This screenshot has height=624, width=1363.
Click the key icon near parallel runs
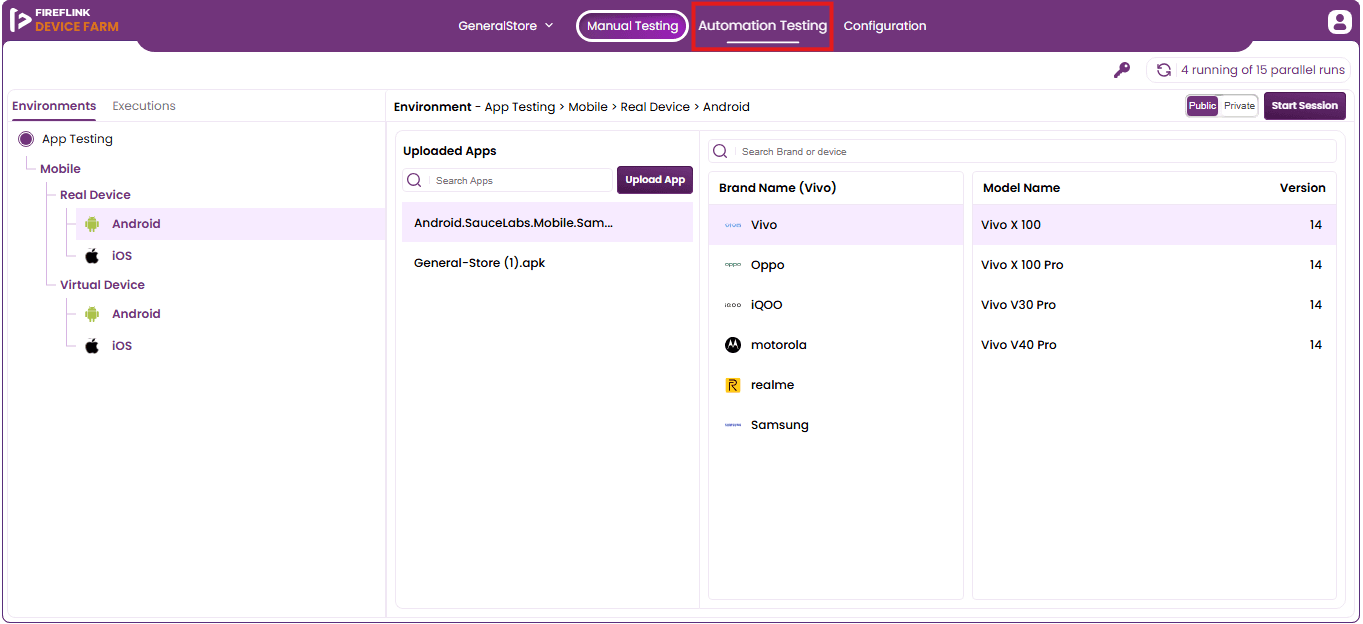click(1122, 70)
